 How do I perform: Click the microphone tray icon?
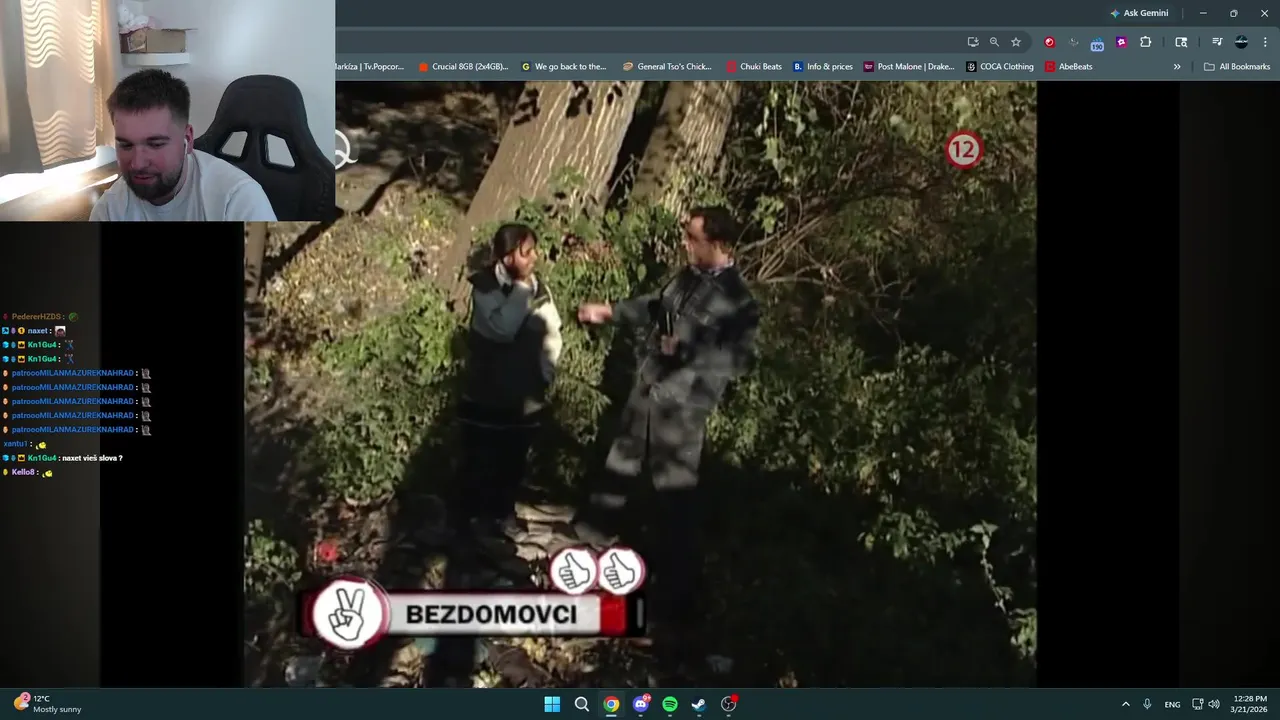pos(1147,704)
